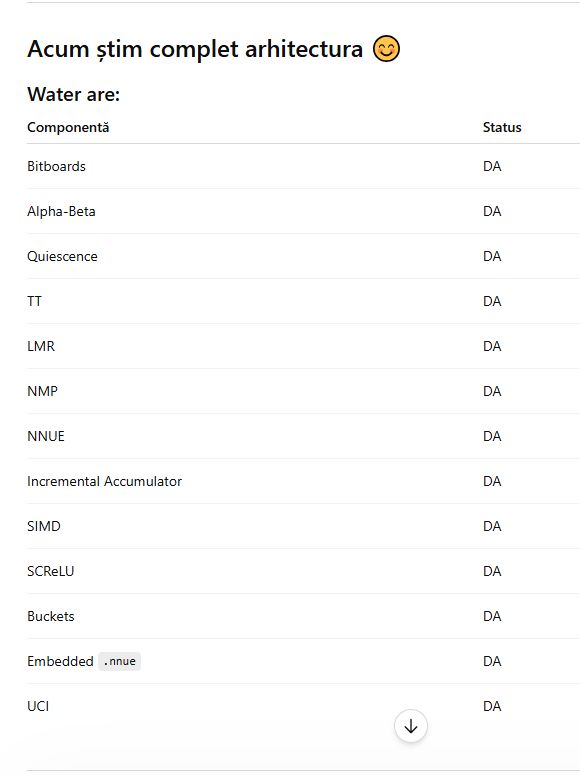This screenshot has width=580, height=775.
Task: Click the SCReLU row label
Action: click(50, 571)
